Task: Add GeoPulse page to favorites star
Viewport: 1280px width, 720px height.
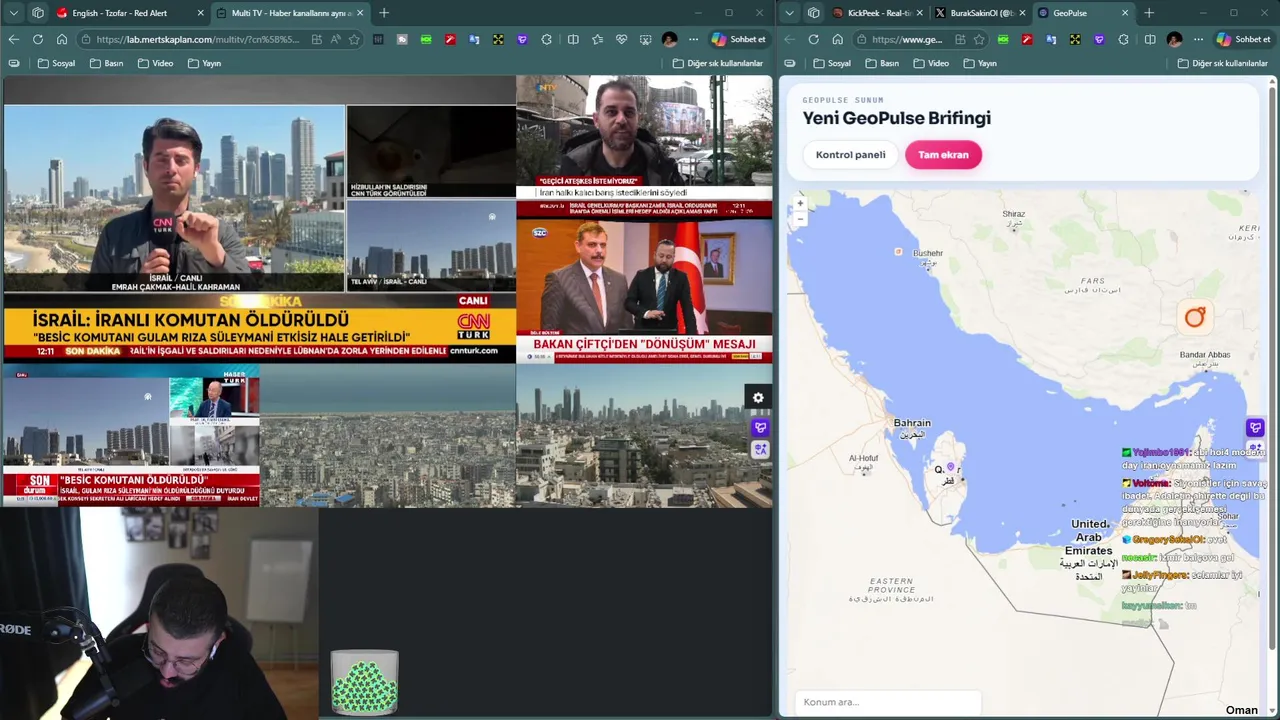Action: 979,39
